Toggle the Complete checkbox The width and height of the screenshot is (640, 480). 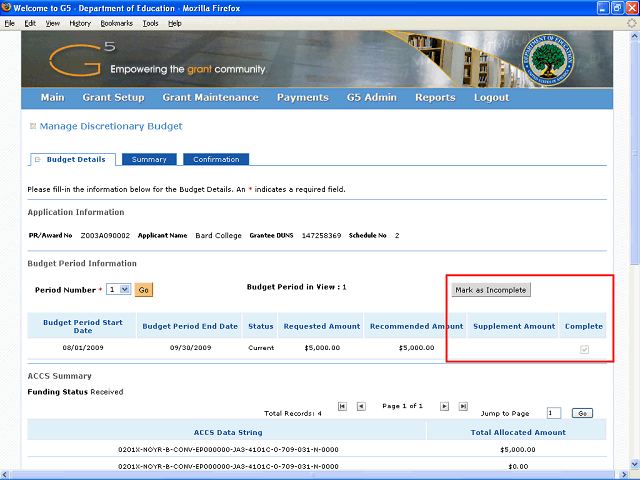click(x=584, y=349)
